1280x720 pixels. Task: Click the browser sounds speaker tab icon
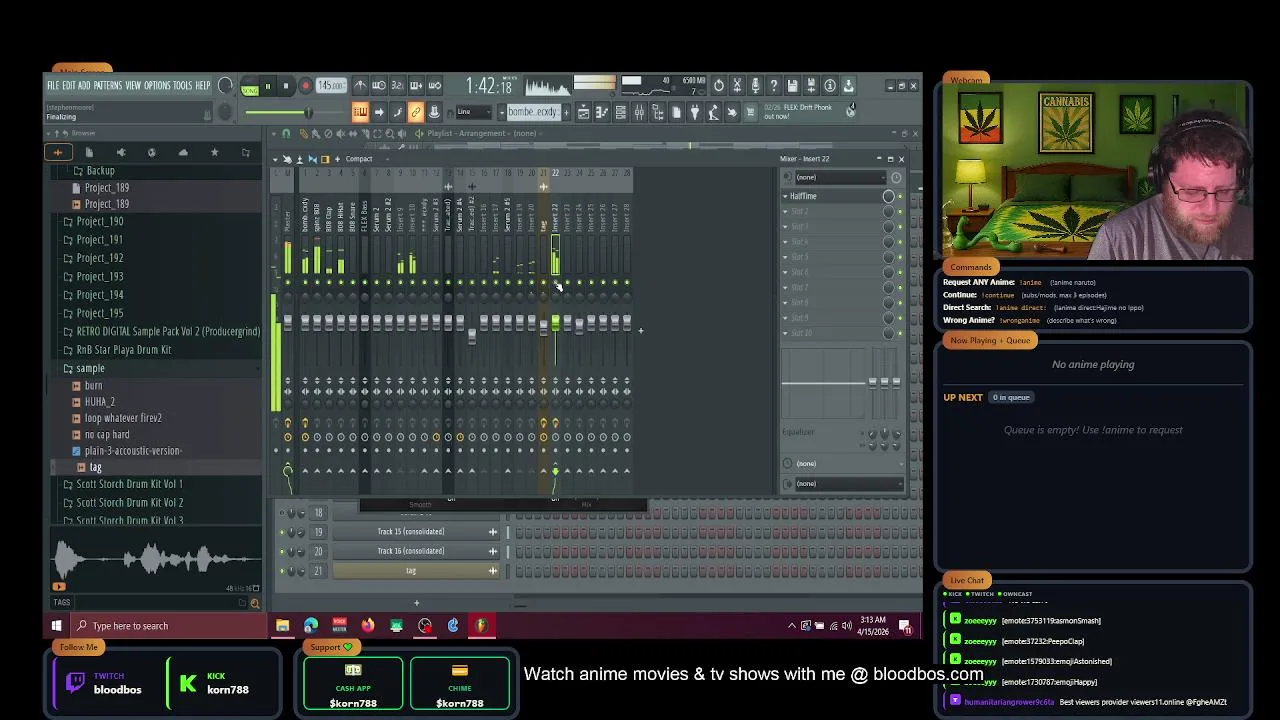point(121,152)
